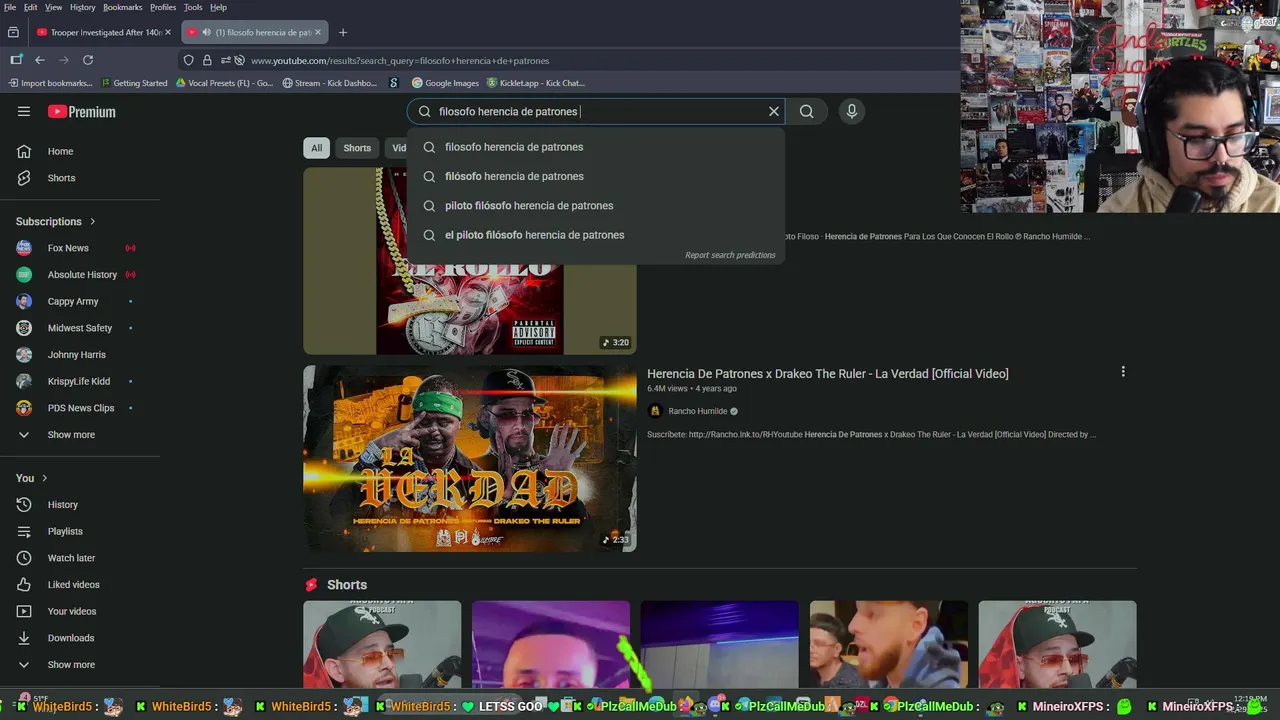Go back in browser history
The image size is (1280, 720).
[x=40, y=60]
